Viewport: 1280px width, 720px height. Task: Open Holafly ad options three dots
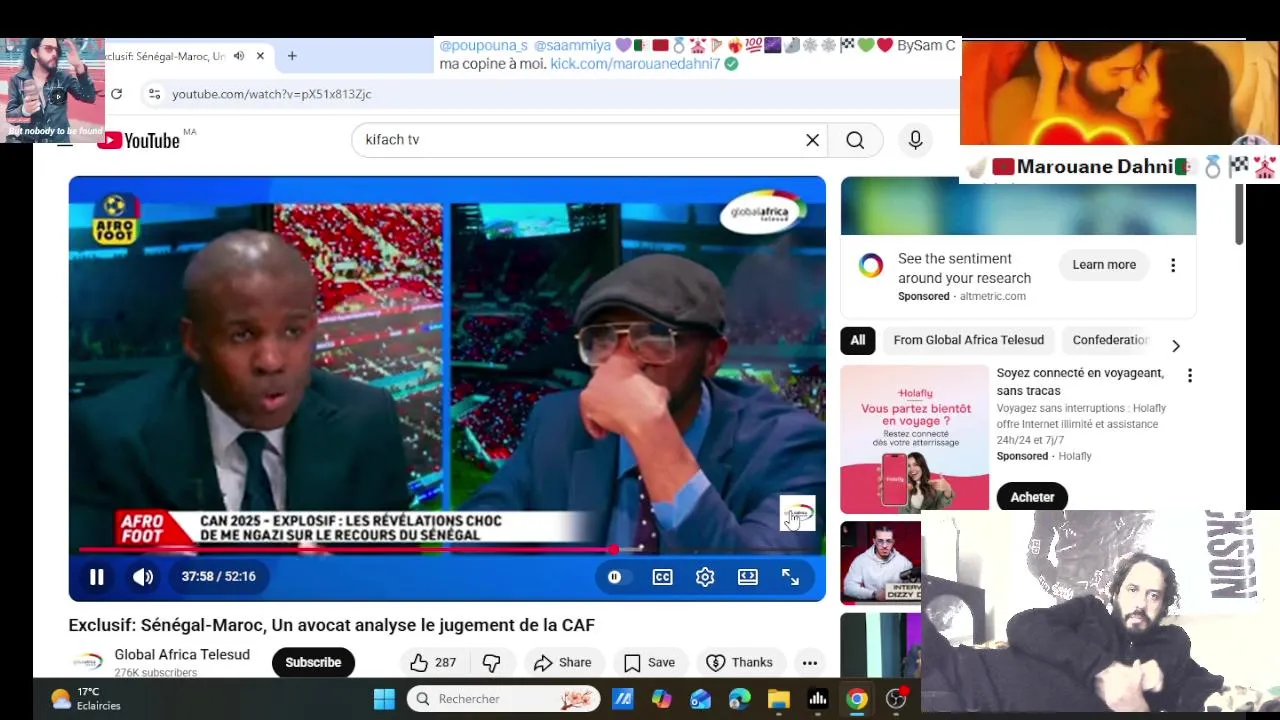click(1189, 376)
